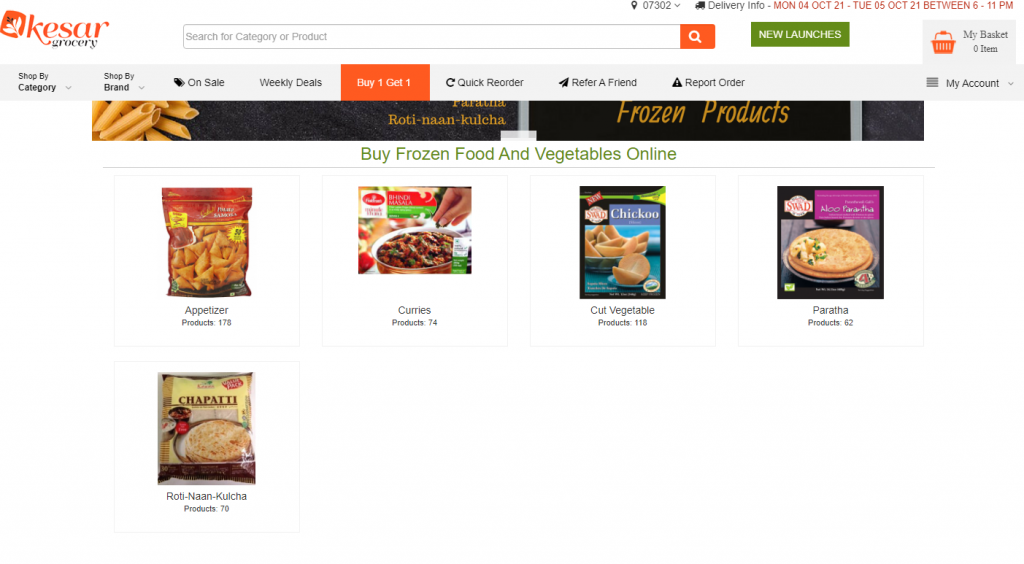Image resolution: width=1024 pixels, height=564 pixels.
Task: Expand the Shop By Category dropdown
Action: point(44,82)
